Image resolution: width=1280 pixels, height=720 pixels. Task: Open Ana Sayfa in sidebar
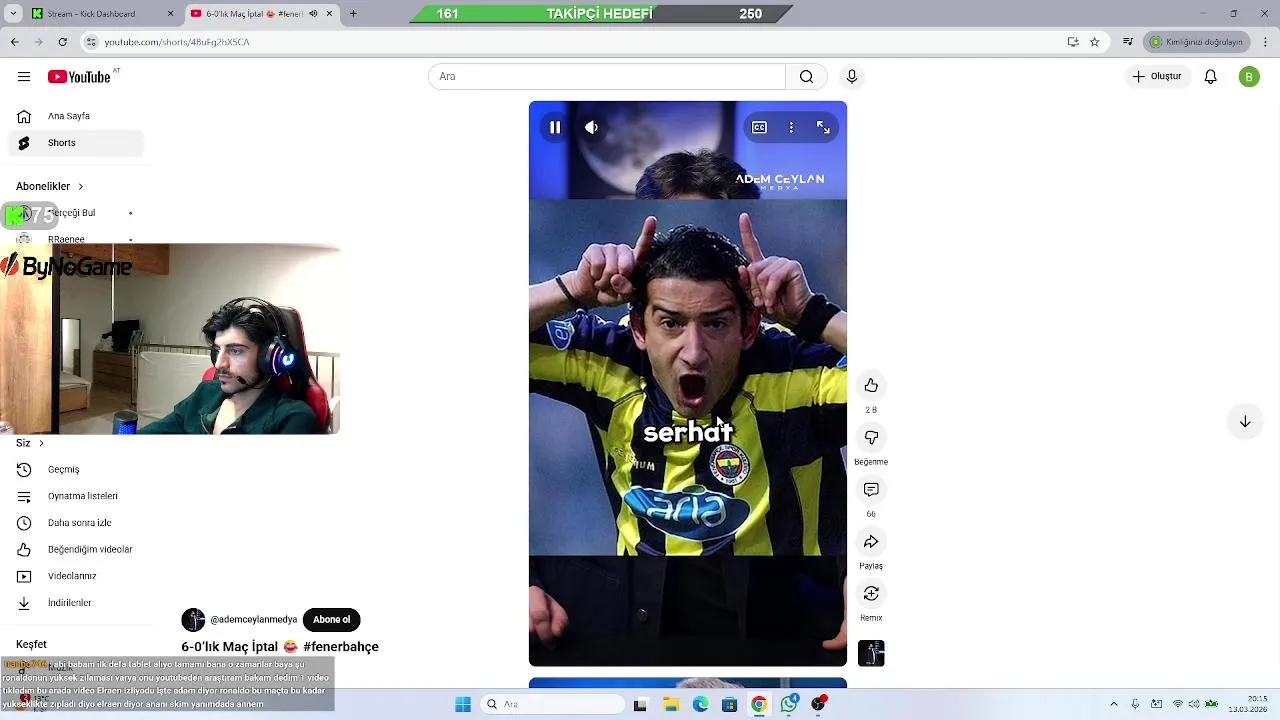[76, 116]
